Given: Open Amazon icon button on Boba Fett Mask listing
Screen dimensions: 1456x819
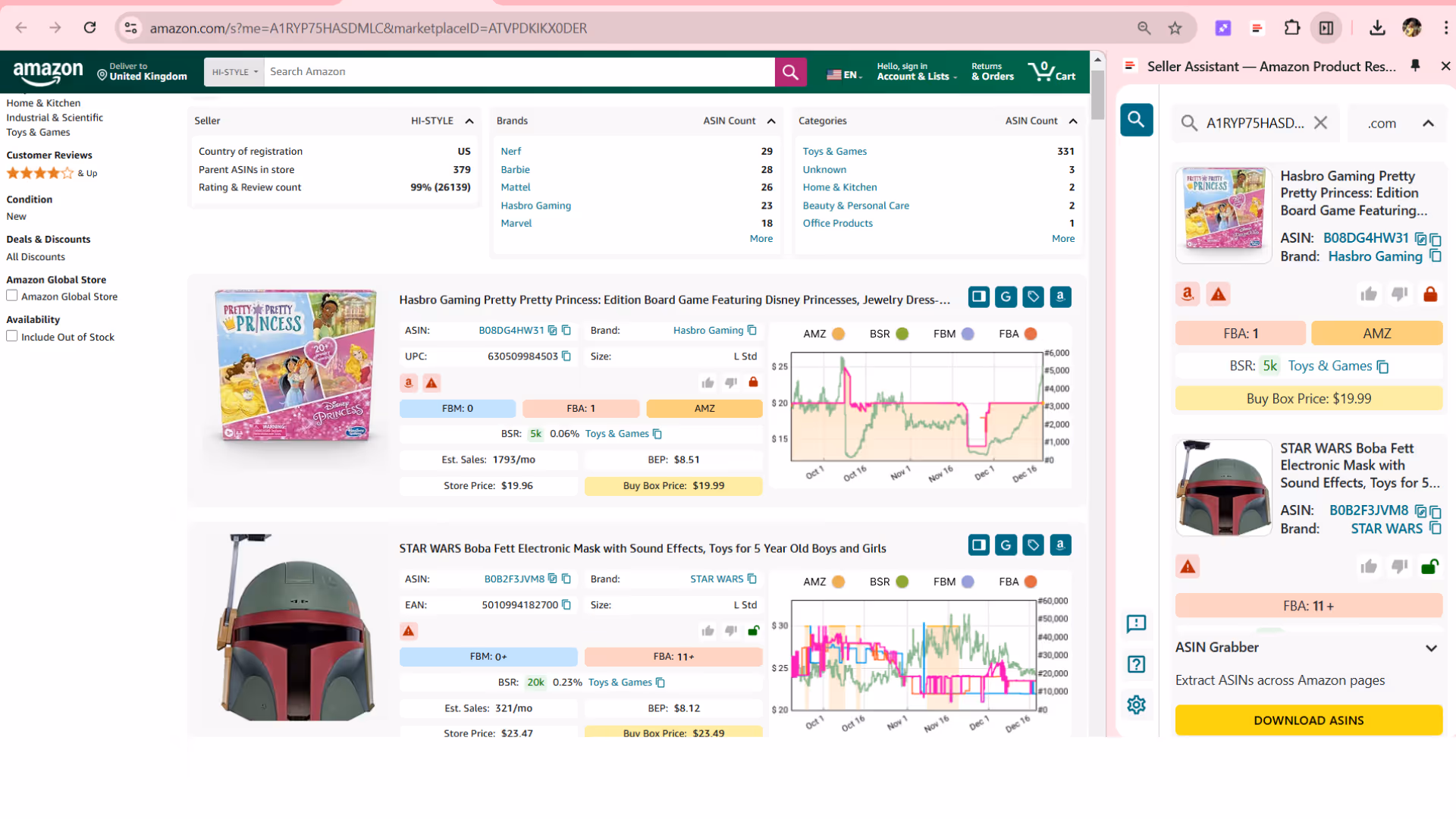Looking at the screenshot, I should point(1060,544).
